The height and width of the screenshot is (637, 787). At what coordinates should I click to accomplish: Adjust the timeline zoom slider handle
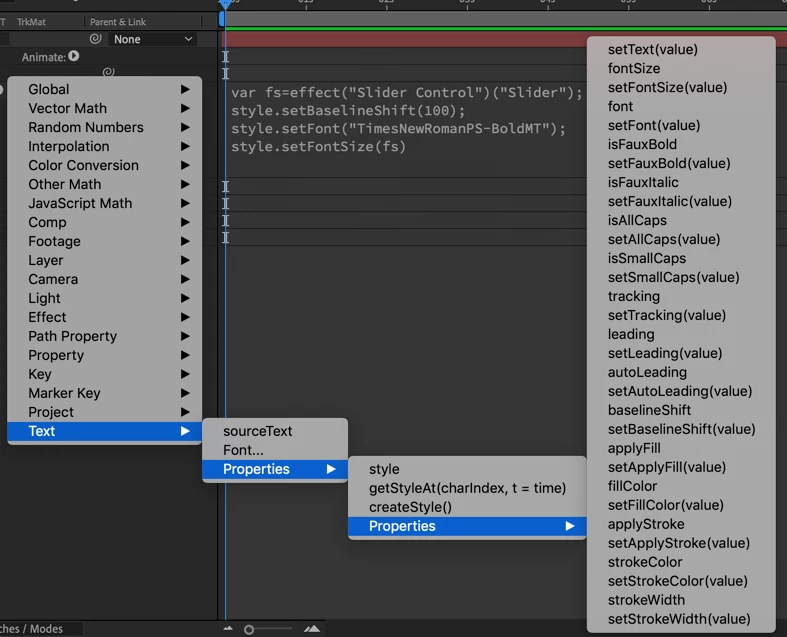(248, 629)
